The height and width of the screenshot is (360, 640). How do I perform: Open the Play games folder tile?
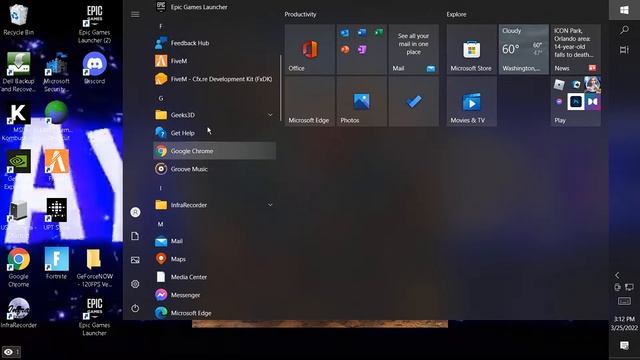[x=576, y=102]
